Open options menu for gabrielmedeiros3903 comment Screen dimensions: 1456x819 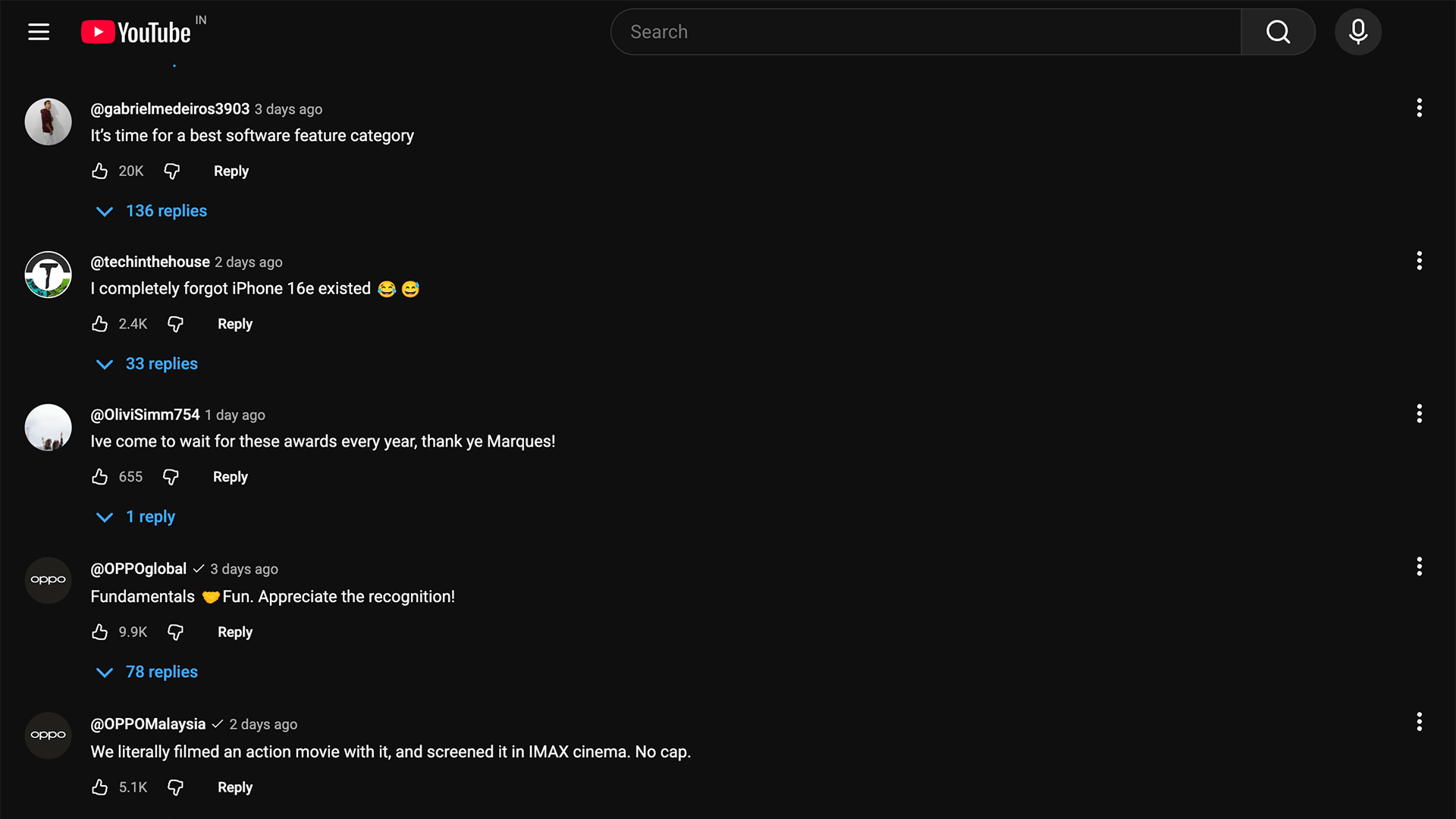[x=1419, y=108]
